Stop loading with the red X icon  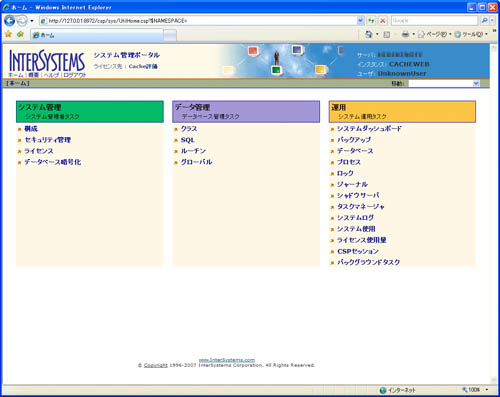383,21
